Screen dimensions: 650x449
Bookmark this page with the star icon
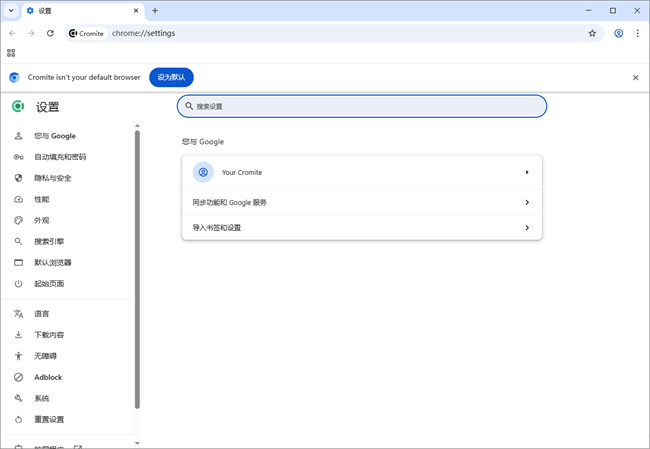[592, 33]
